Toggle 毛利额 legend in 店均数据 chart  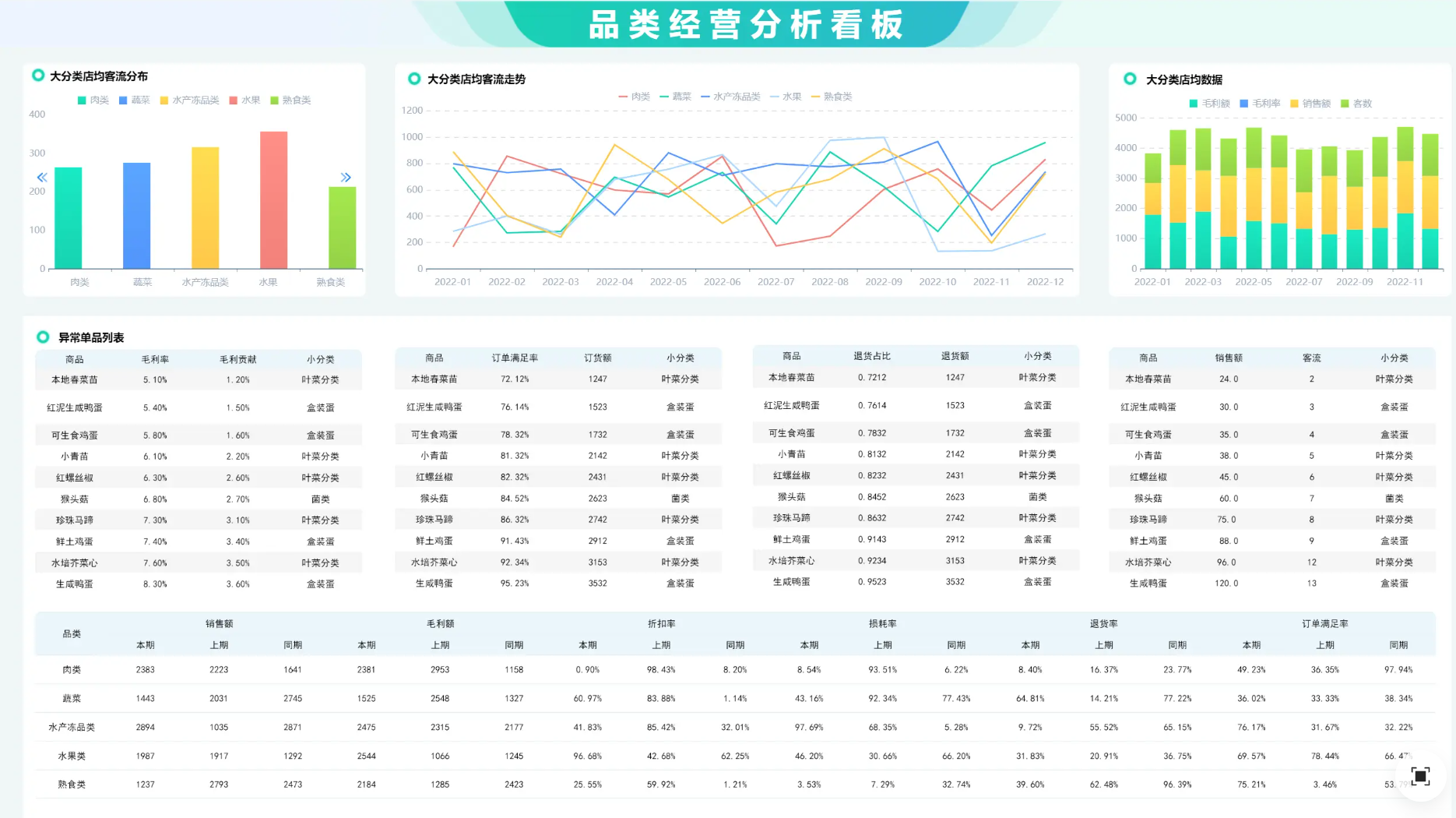[1210, 104]
